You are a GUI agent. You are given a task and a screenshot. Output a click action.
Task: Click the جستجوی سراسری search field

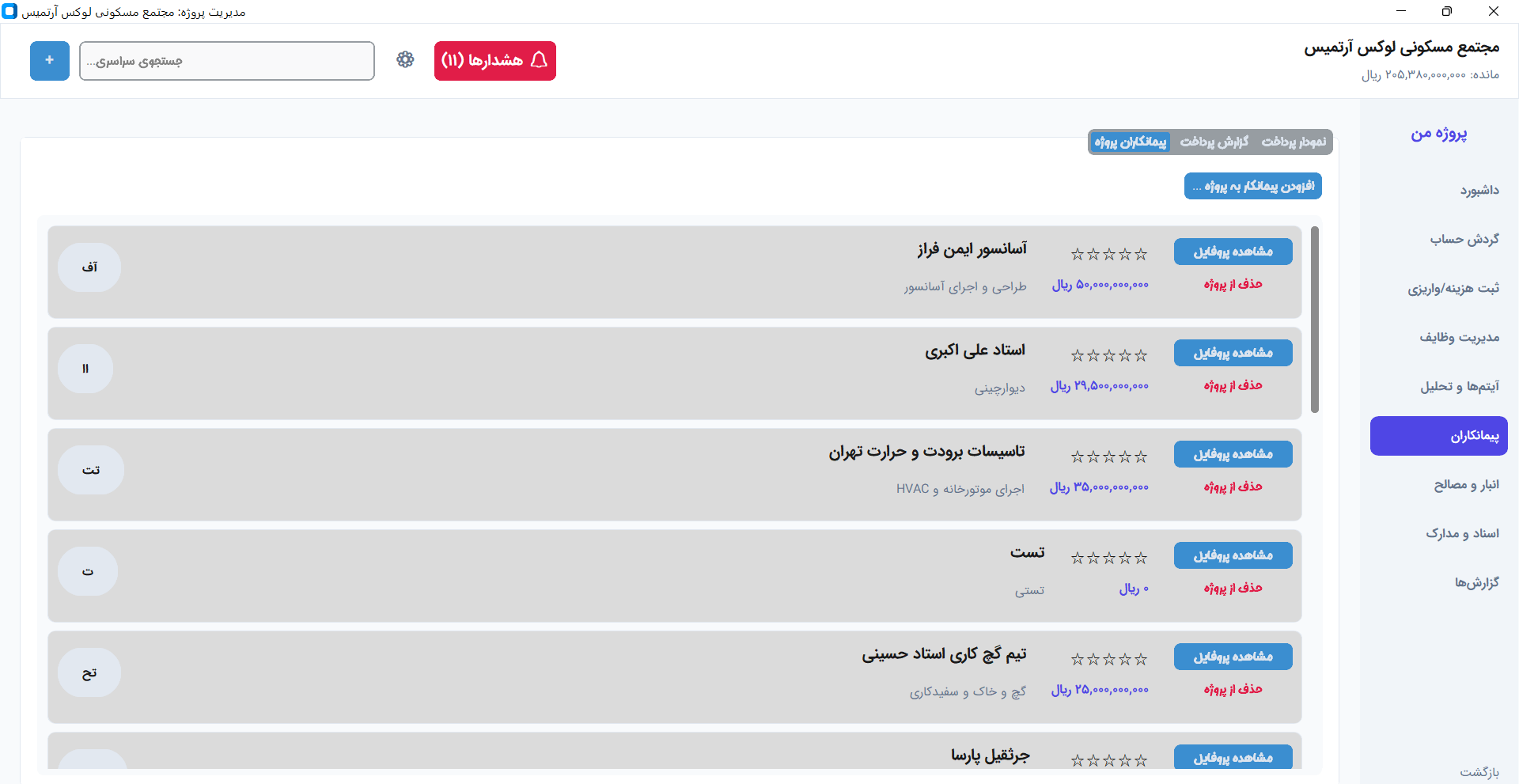coord(227,60)
